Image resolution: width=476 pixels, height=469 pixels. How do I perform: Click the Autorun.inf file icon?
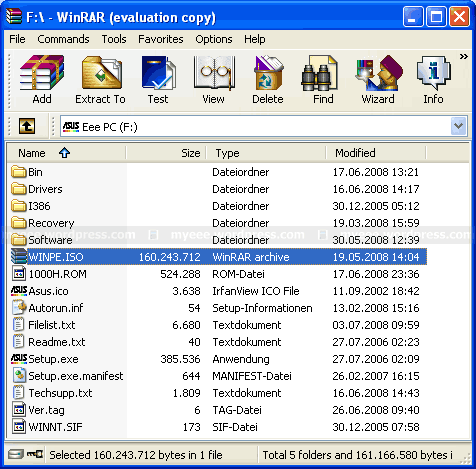tap(19, 308)
